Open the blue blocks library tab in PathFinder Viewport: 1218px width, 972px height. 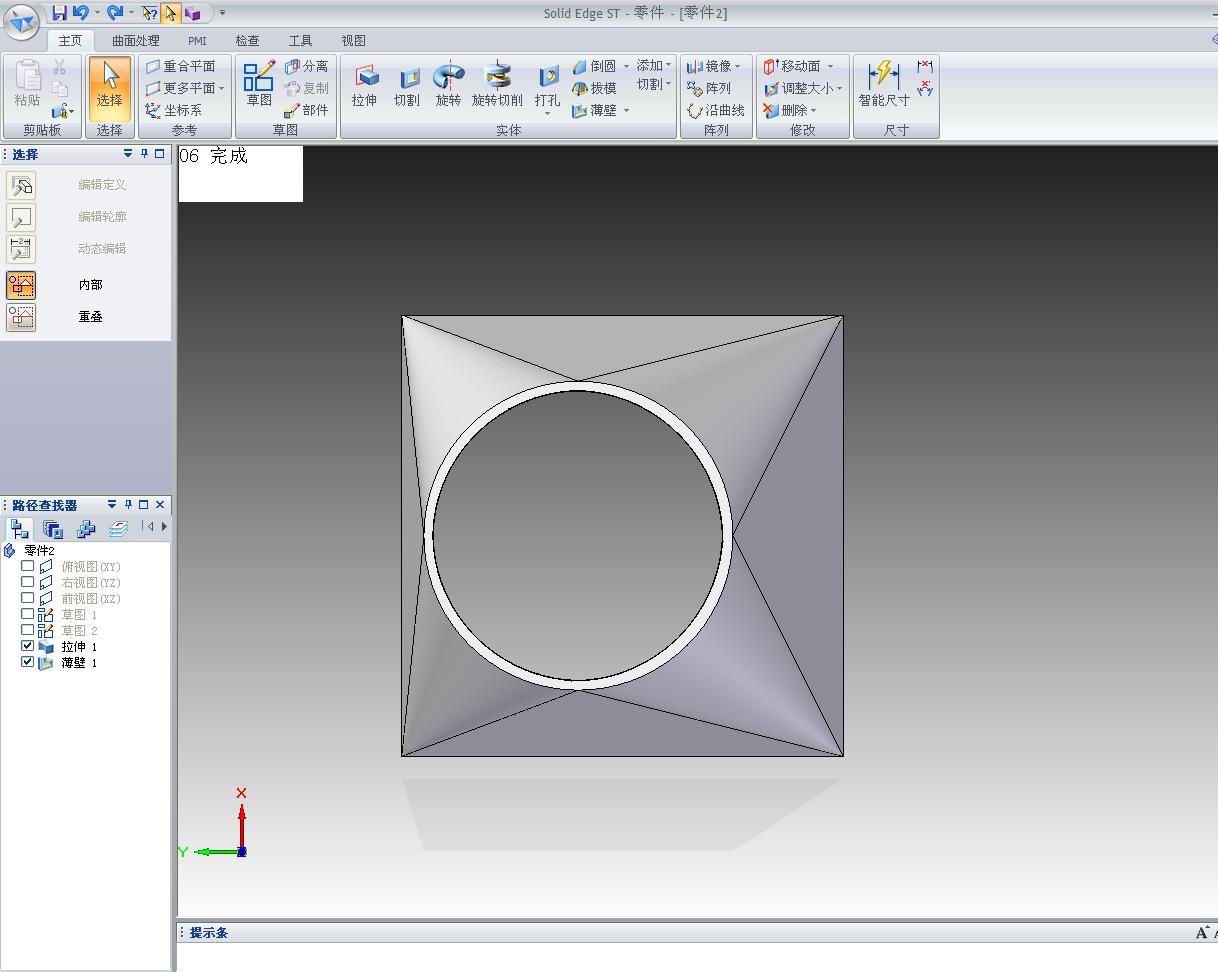[86, 528]
